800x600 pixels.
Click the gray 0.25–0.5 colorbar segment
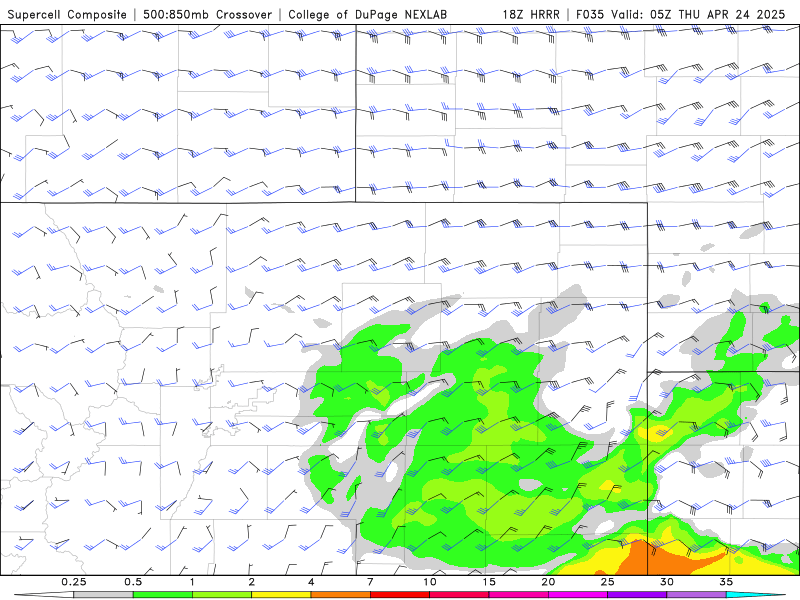103,595
